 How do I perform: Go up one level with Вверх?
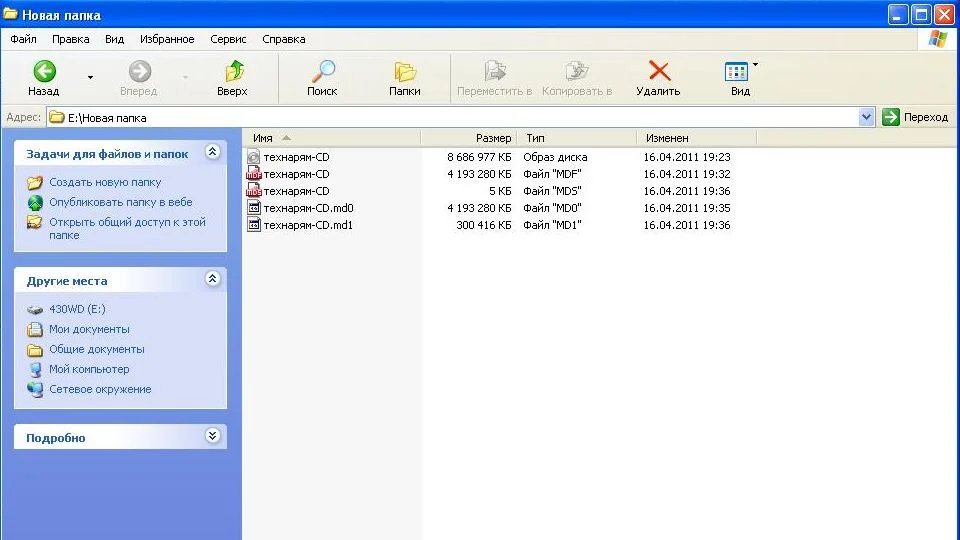[x=232, y=78]
